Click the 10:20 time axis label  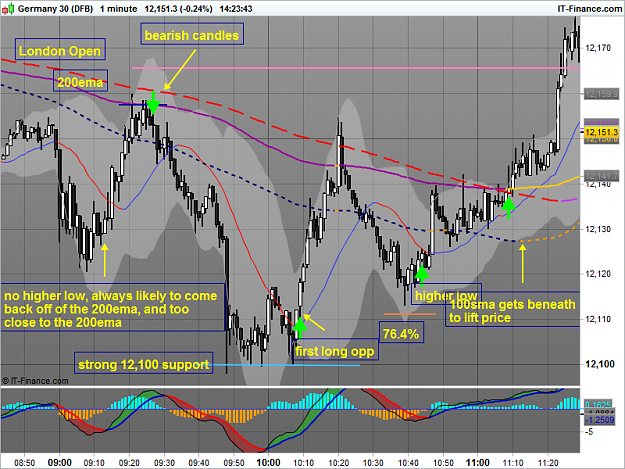pyautogui.click(x=338, y=463)
